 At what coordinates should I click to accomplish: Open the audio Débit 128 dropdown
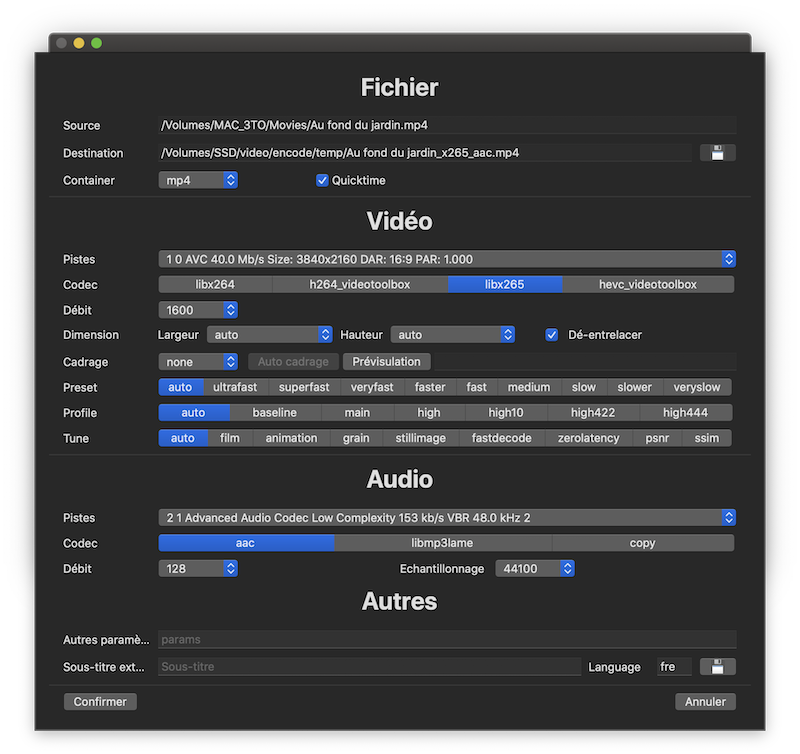(x=198, y=568)
